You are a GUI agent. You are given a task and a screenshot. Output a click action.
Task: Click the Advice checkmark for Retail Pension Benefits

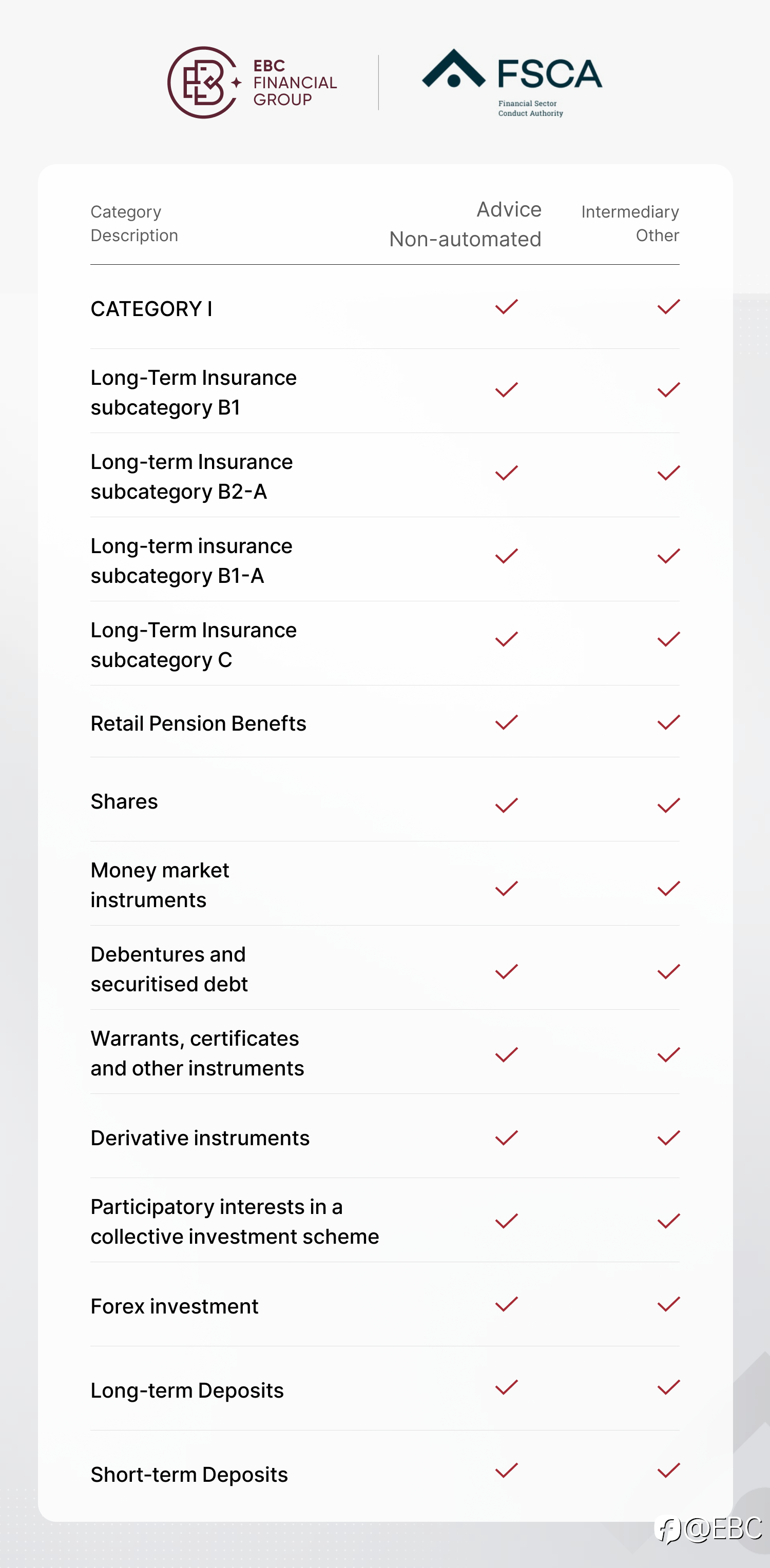click(x=506, y=722)
